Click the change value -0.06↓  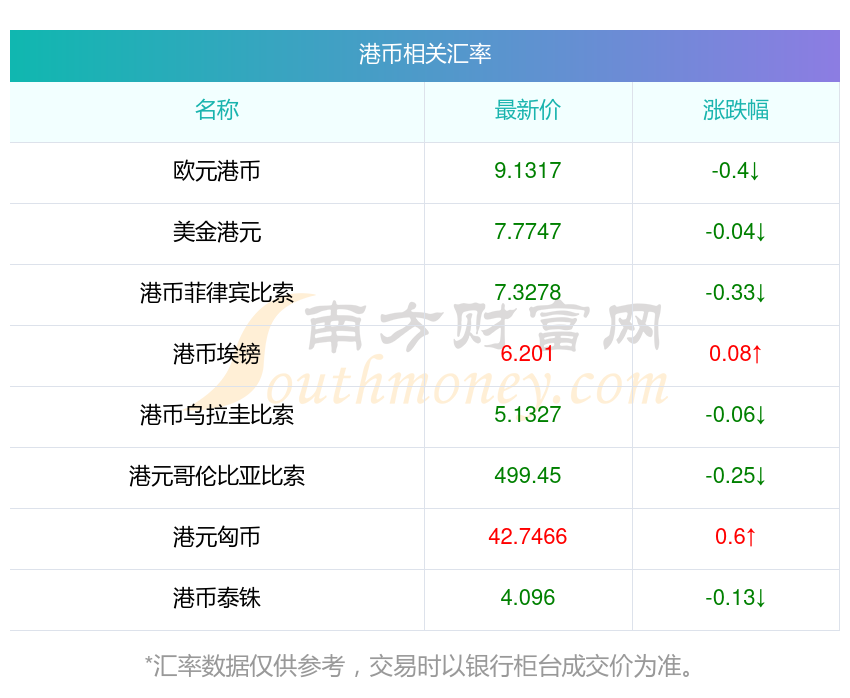click(736, 415)
